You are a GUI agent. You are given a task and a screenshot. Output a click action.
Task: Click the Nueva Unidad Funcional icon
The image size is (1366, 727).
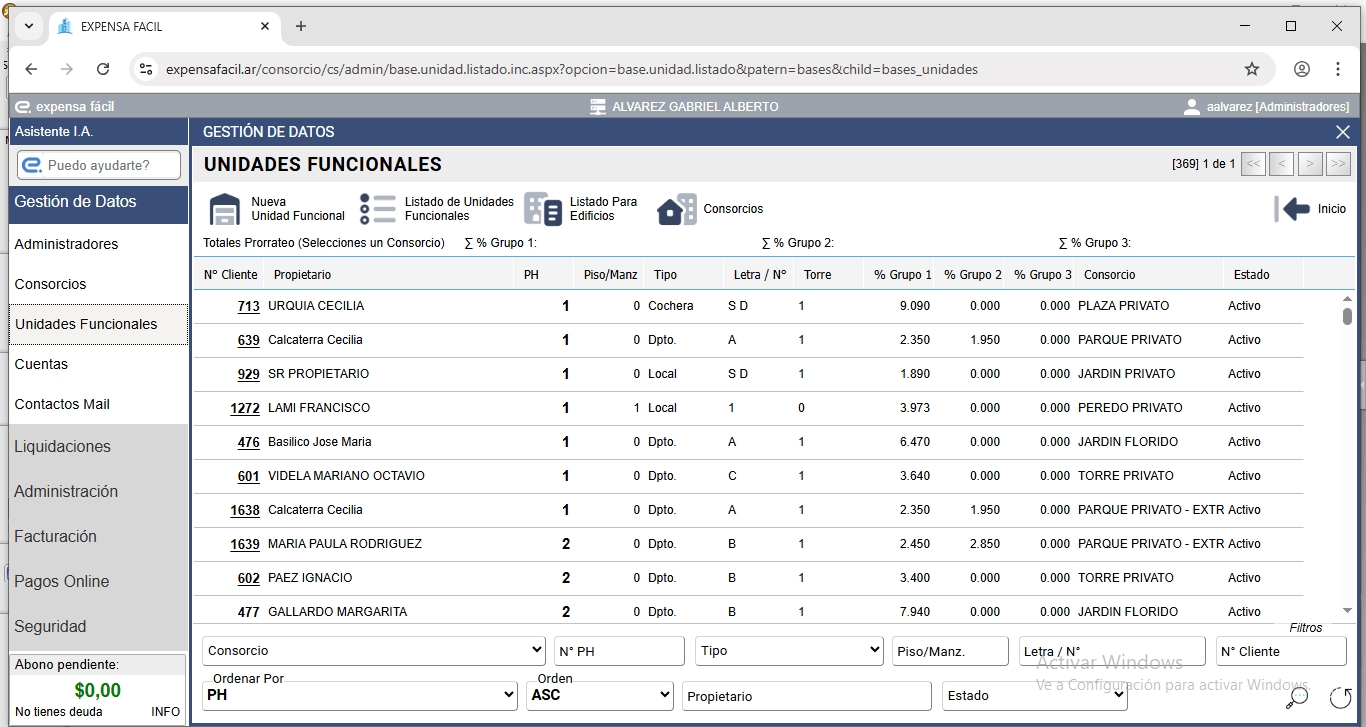pos(225,209)
